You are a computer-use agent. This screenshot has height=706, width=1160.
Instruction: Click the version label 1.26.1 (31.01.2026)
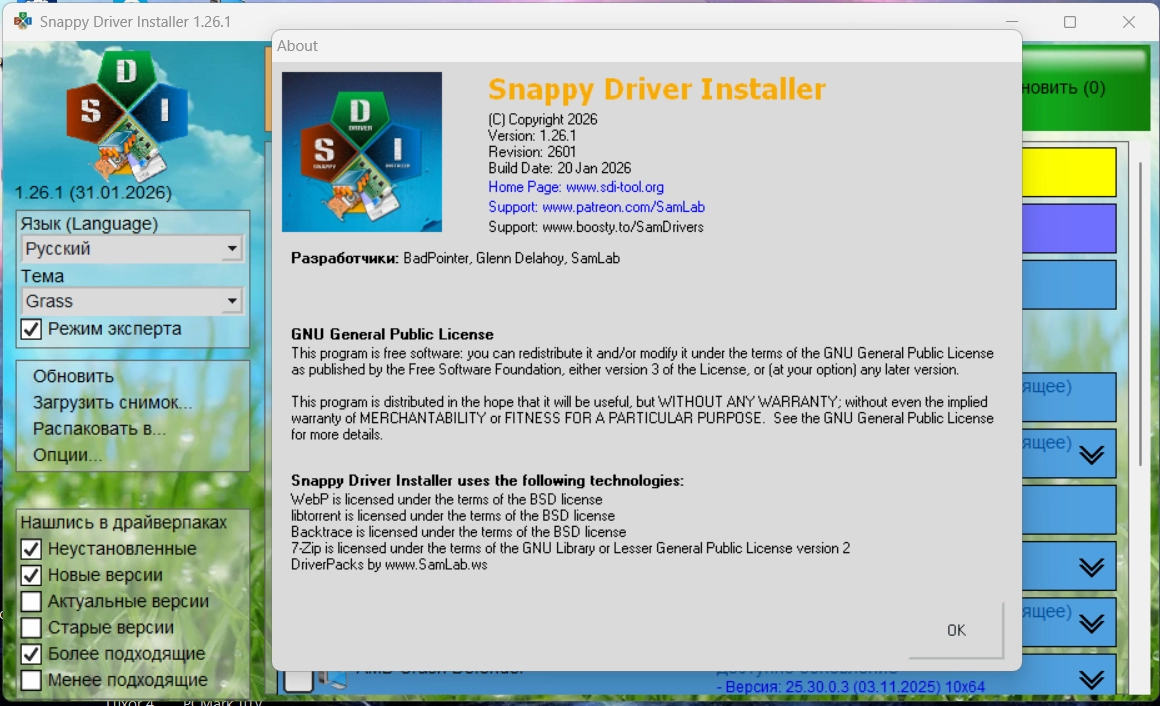click(93, 193)
